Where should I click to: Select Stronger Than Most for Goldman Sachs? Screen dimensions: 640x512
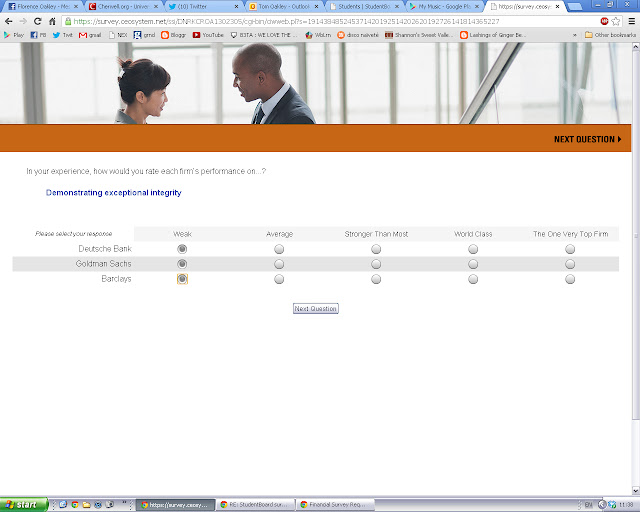point(376,264)
